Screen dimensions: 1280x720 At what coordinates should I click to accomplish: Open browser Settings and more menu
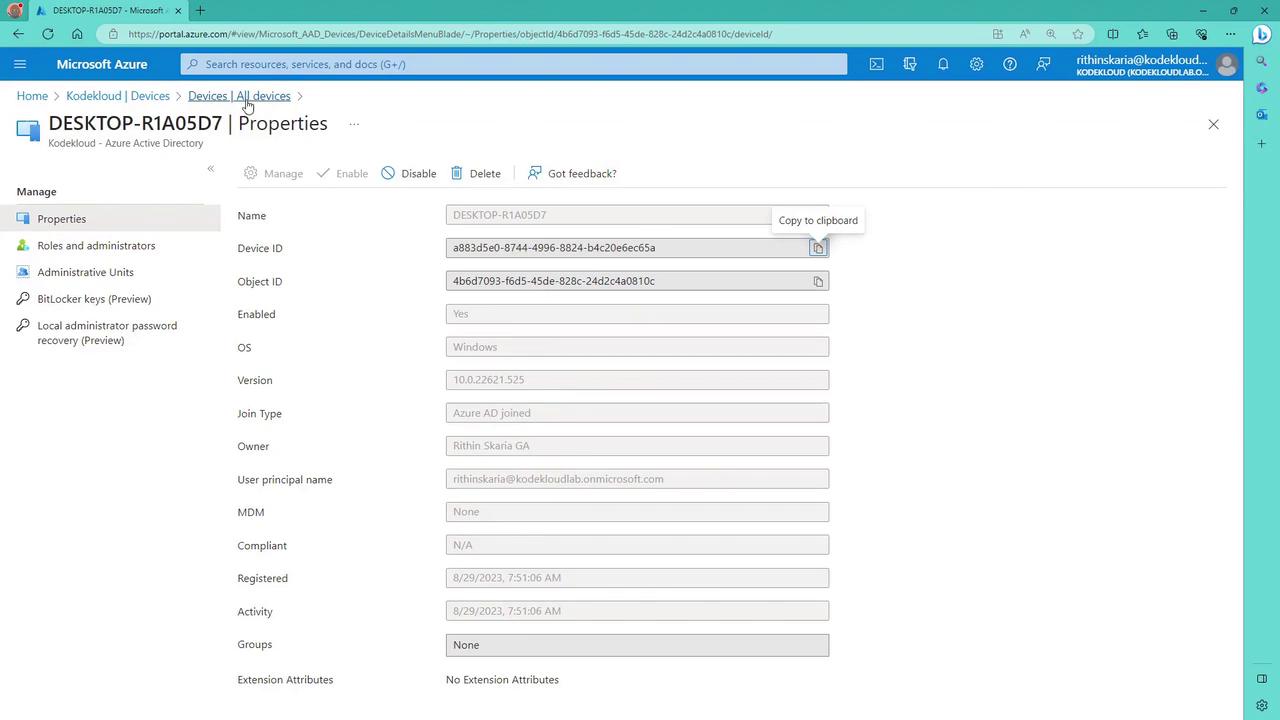tap(1232, 34)
